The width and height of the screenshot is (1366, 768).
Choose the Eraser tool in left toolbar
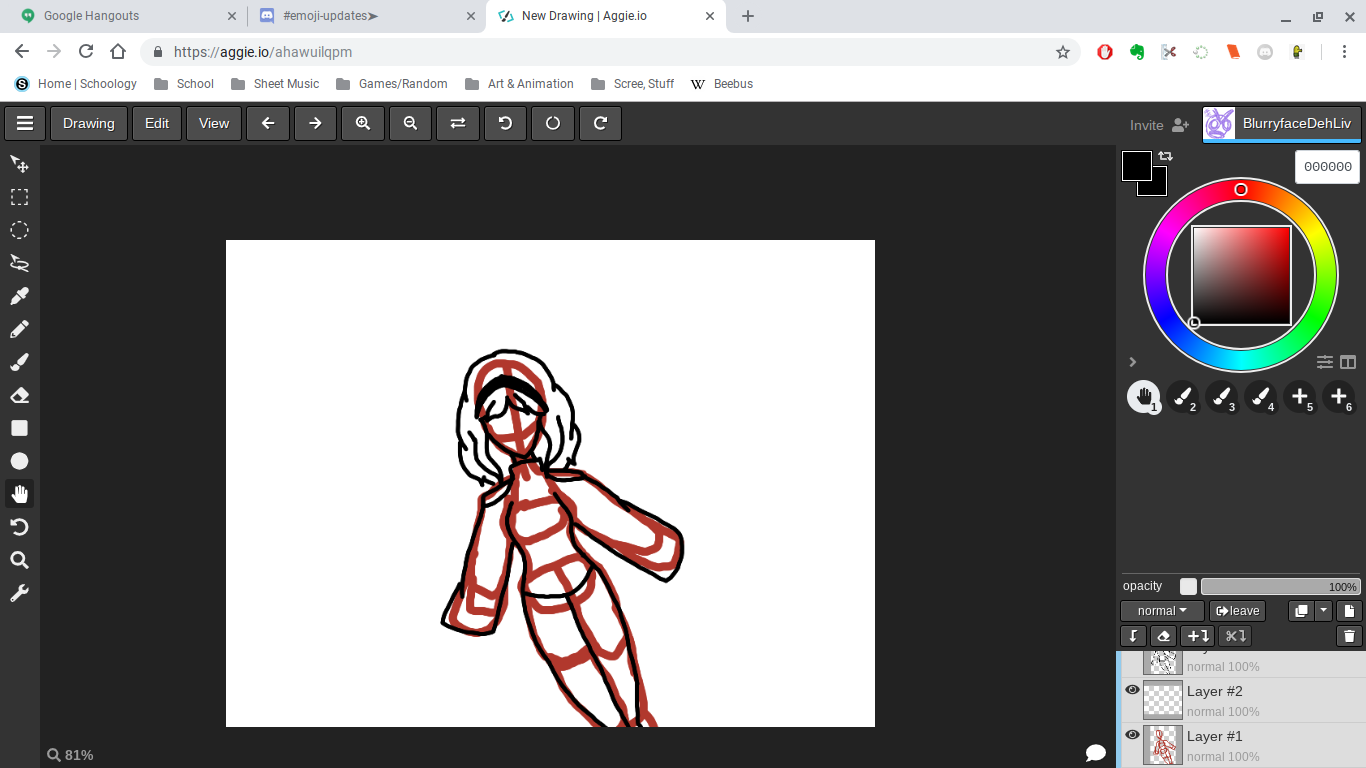click(x=19, y=395)
